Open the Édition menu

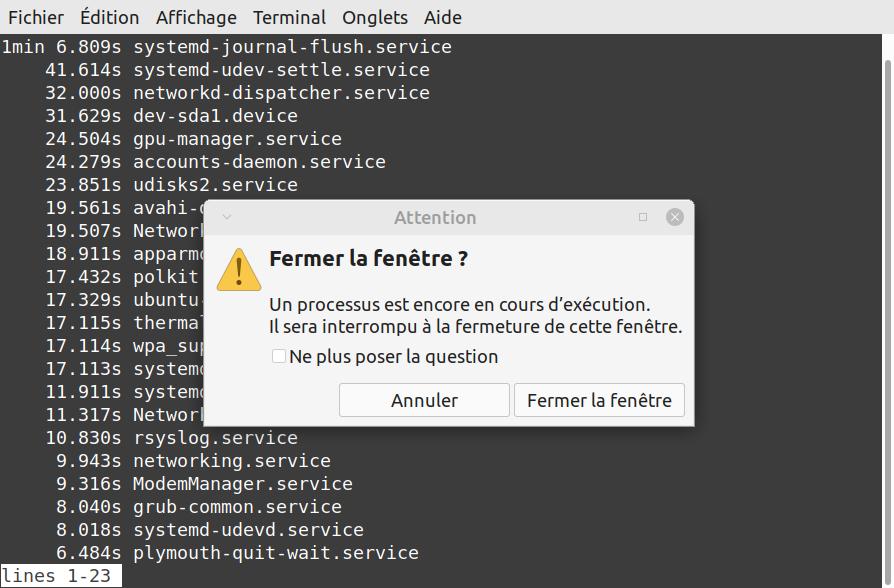point(110,17)
